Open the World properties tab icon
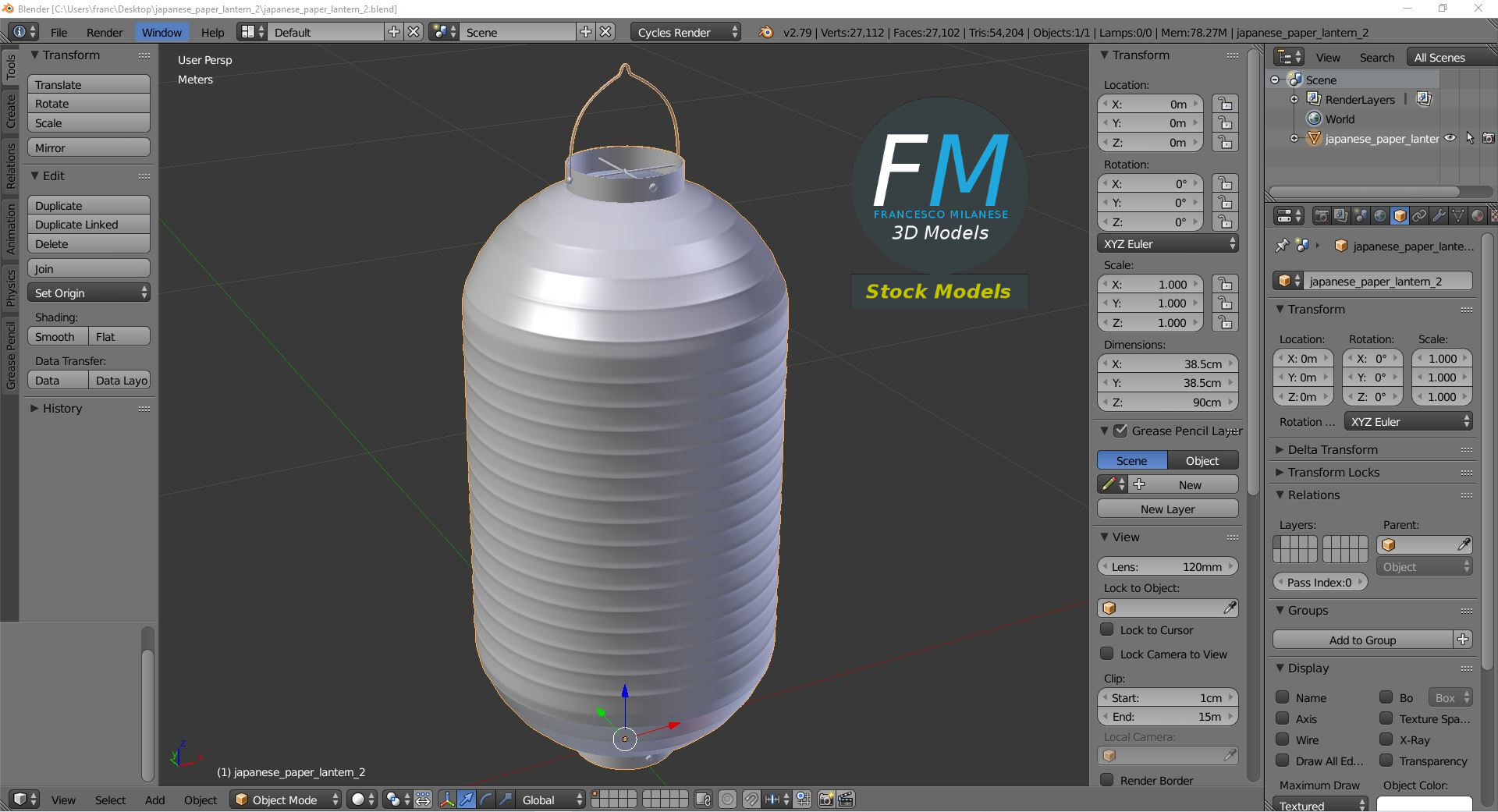1498x812 pixels. pos(1380,216)
